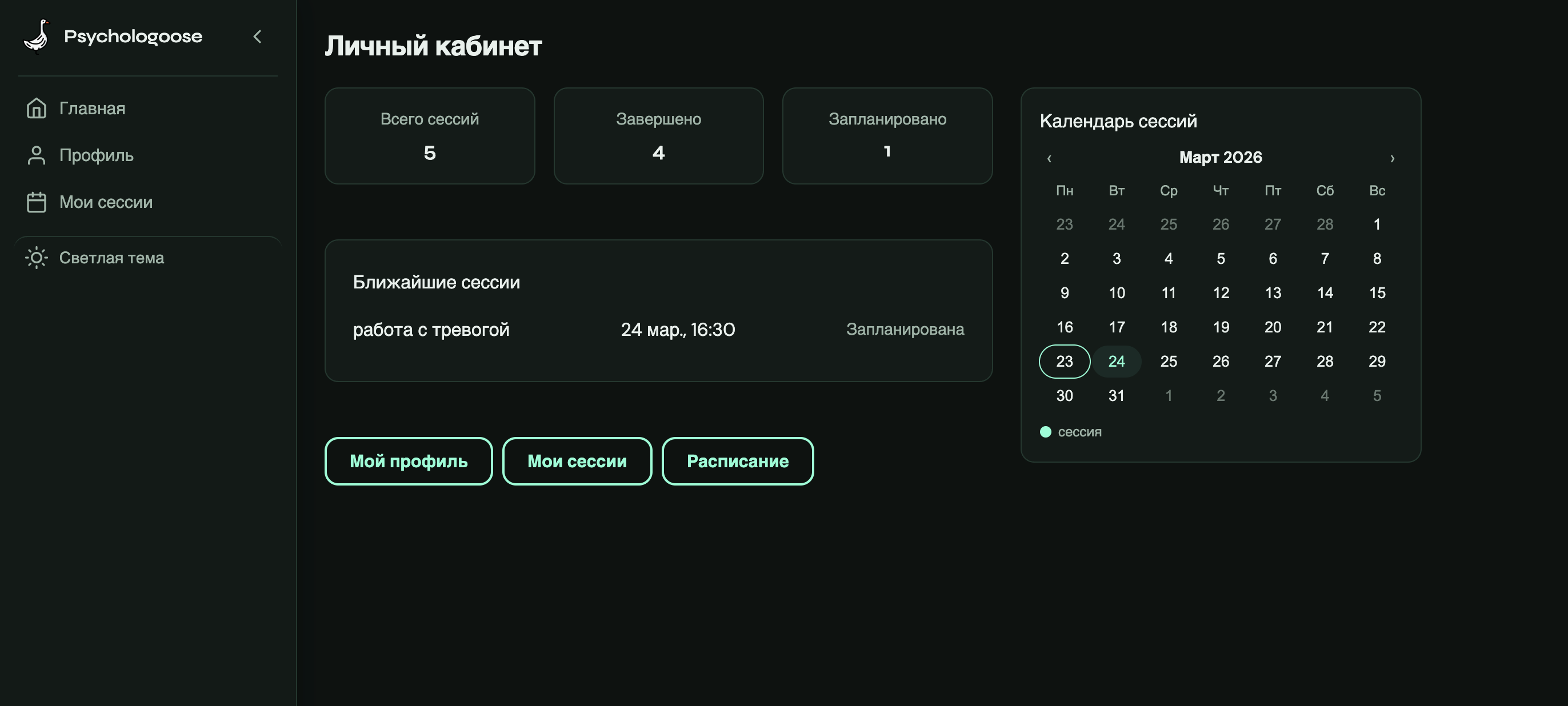The height and width of the screenshot is (706, 1568).
Task: Select March 31 in calendar
Action: 1117,396
